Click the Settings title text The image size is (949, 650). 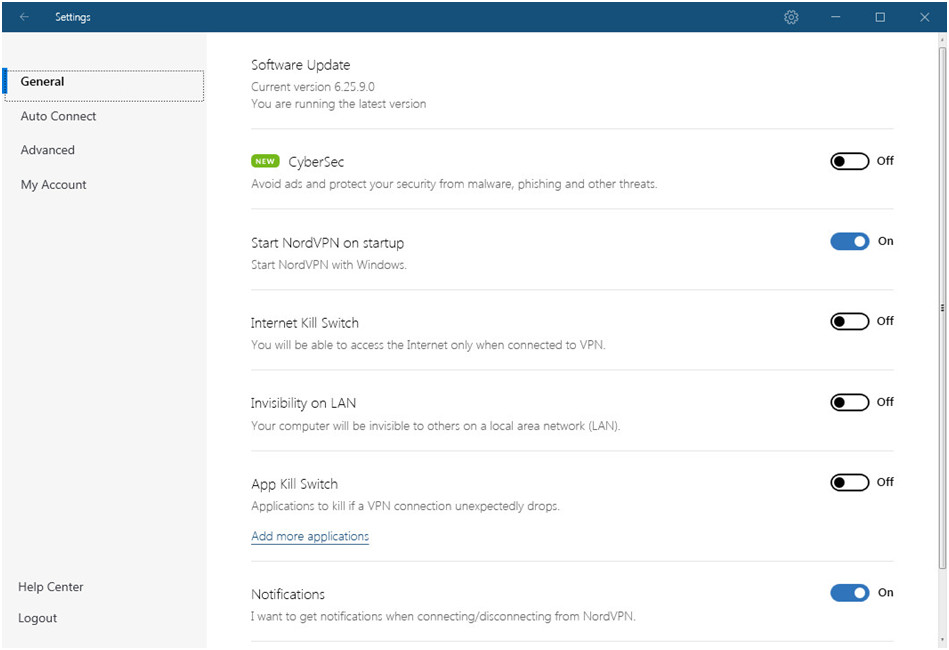73,17
